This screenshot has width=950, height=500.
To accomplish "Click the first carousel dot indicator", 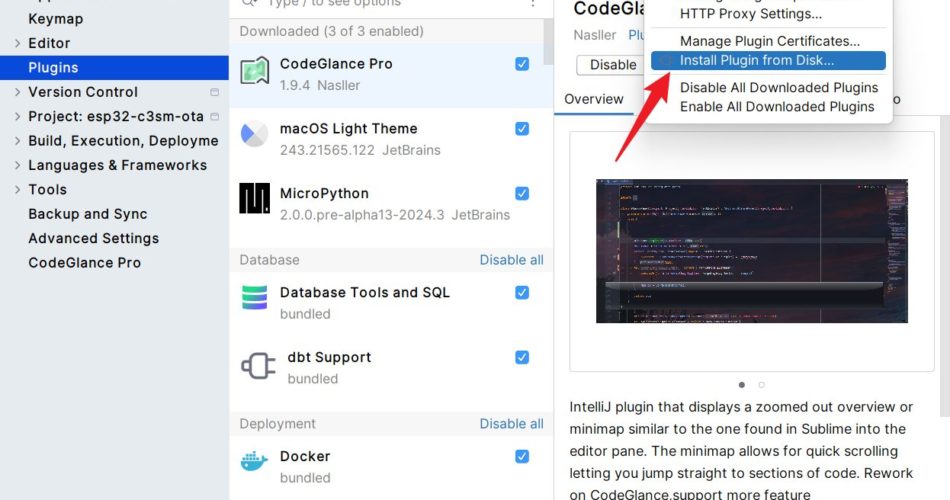I will coord(742,385).
